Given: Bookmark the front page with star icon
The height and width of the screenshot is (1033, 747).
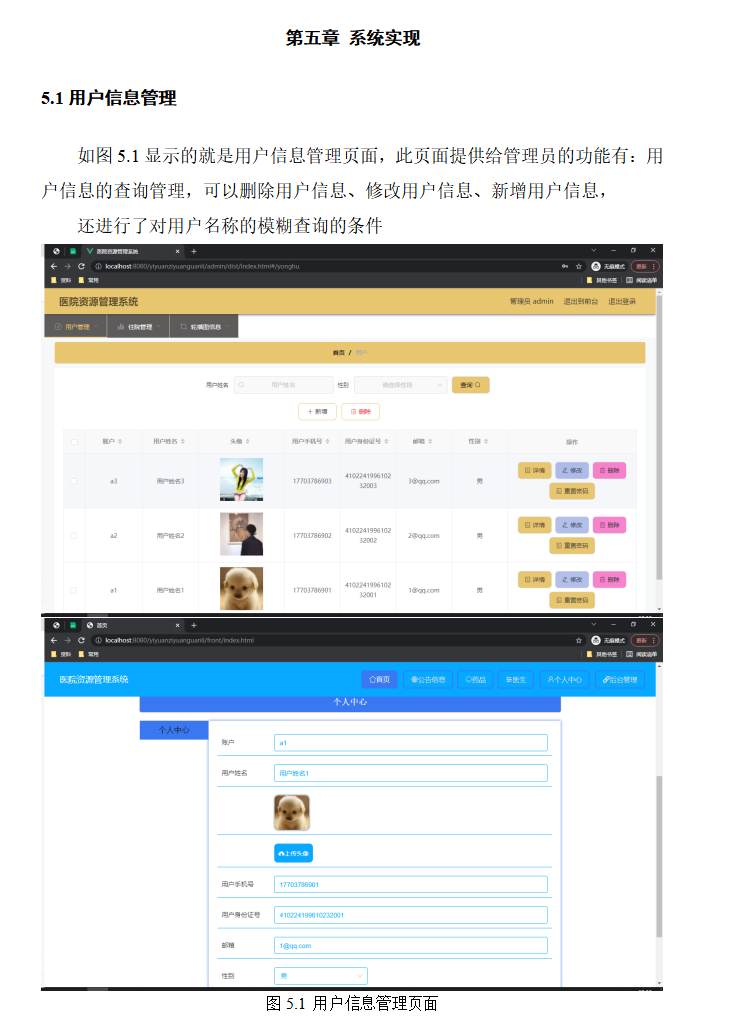Looking at the screenshot, I should [578, 640].
